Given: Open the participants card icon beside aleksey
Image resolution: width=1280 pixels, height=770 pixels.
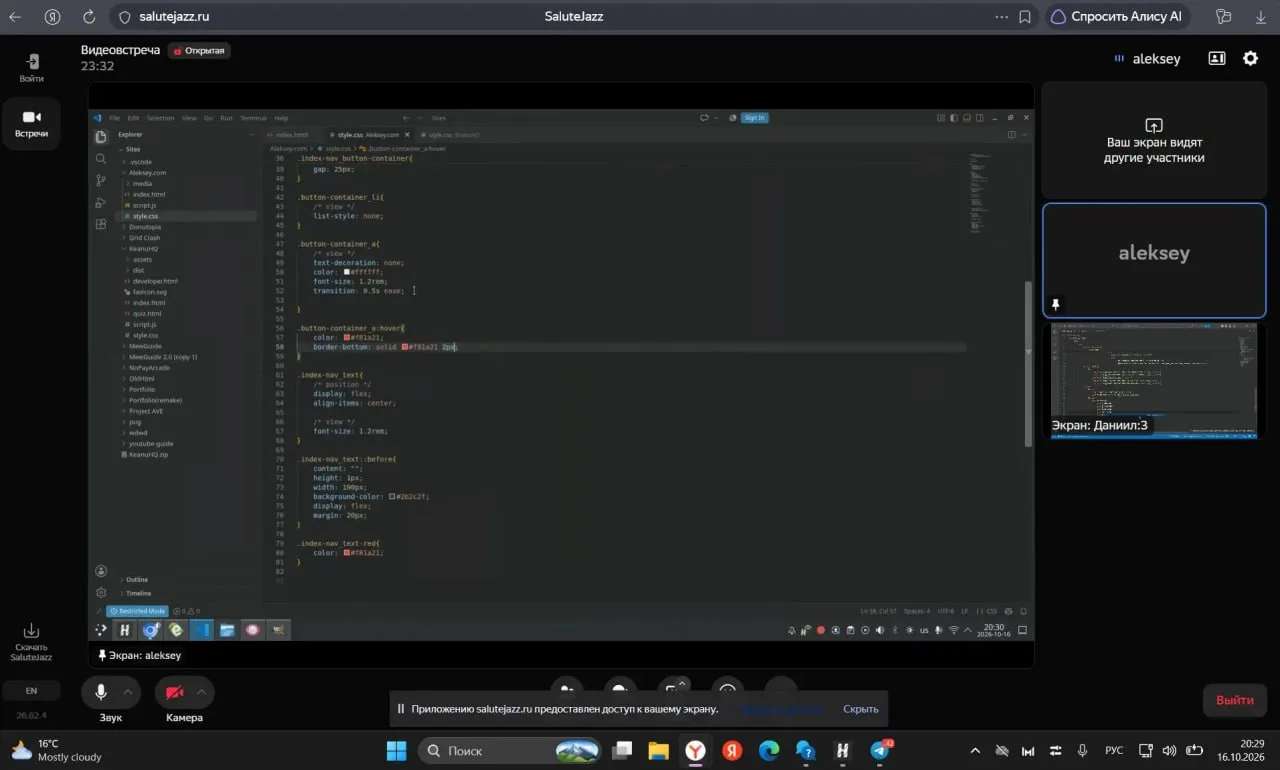Looking at the screenshot, I should coord(1217,59).
